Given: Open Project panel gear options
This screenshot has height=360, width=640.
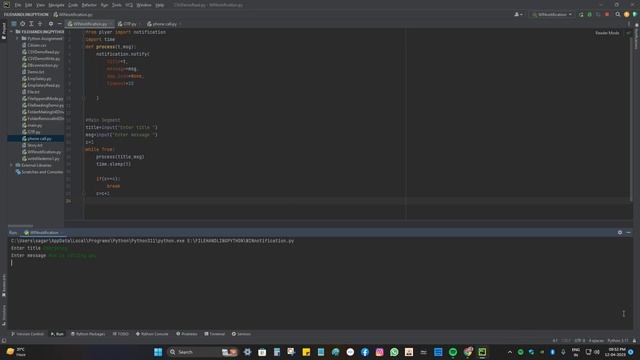Looking at the screenshot, I should 51,24.
